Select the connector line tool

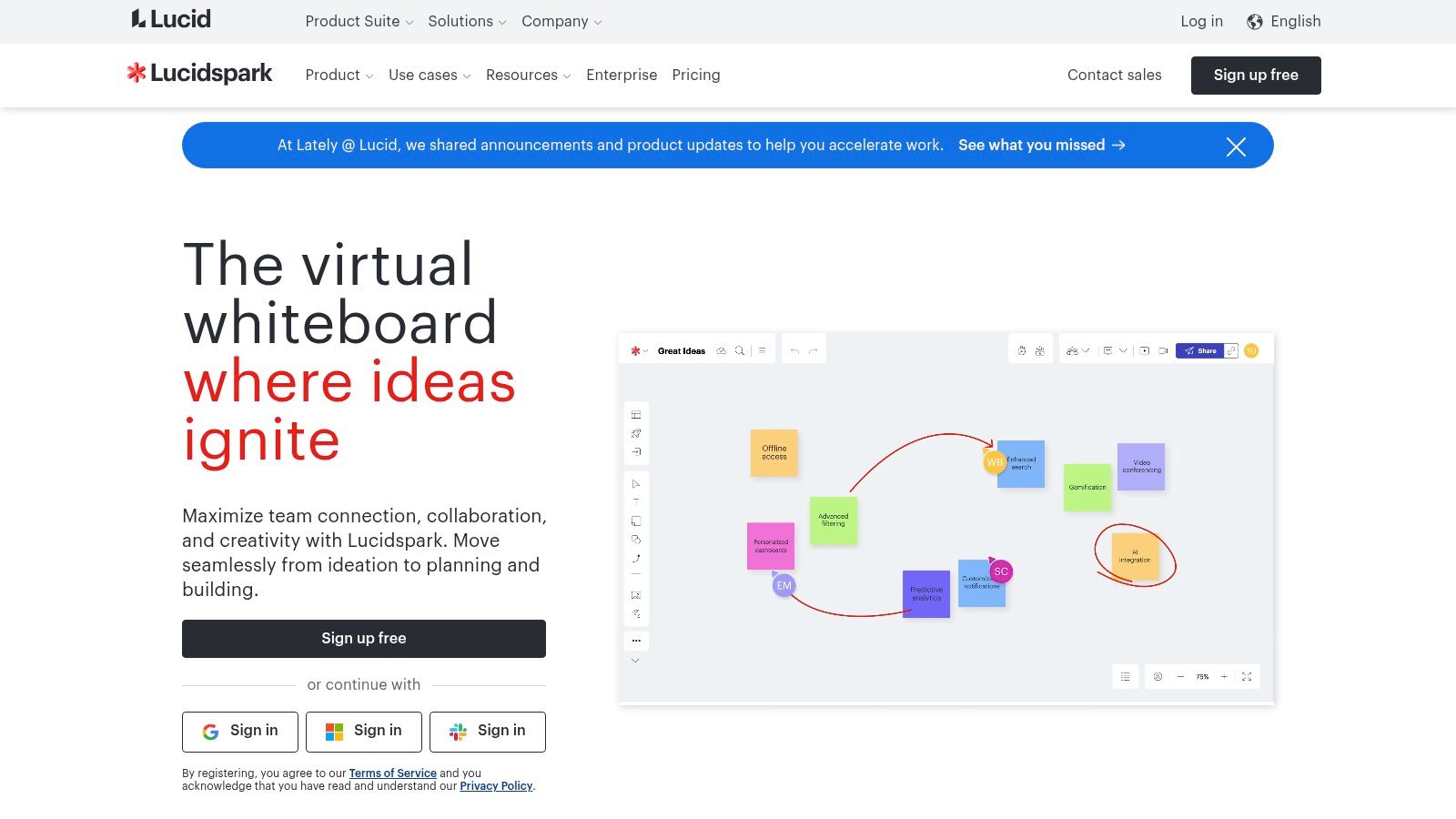(636, 559)
